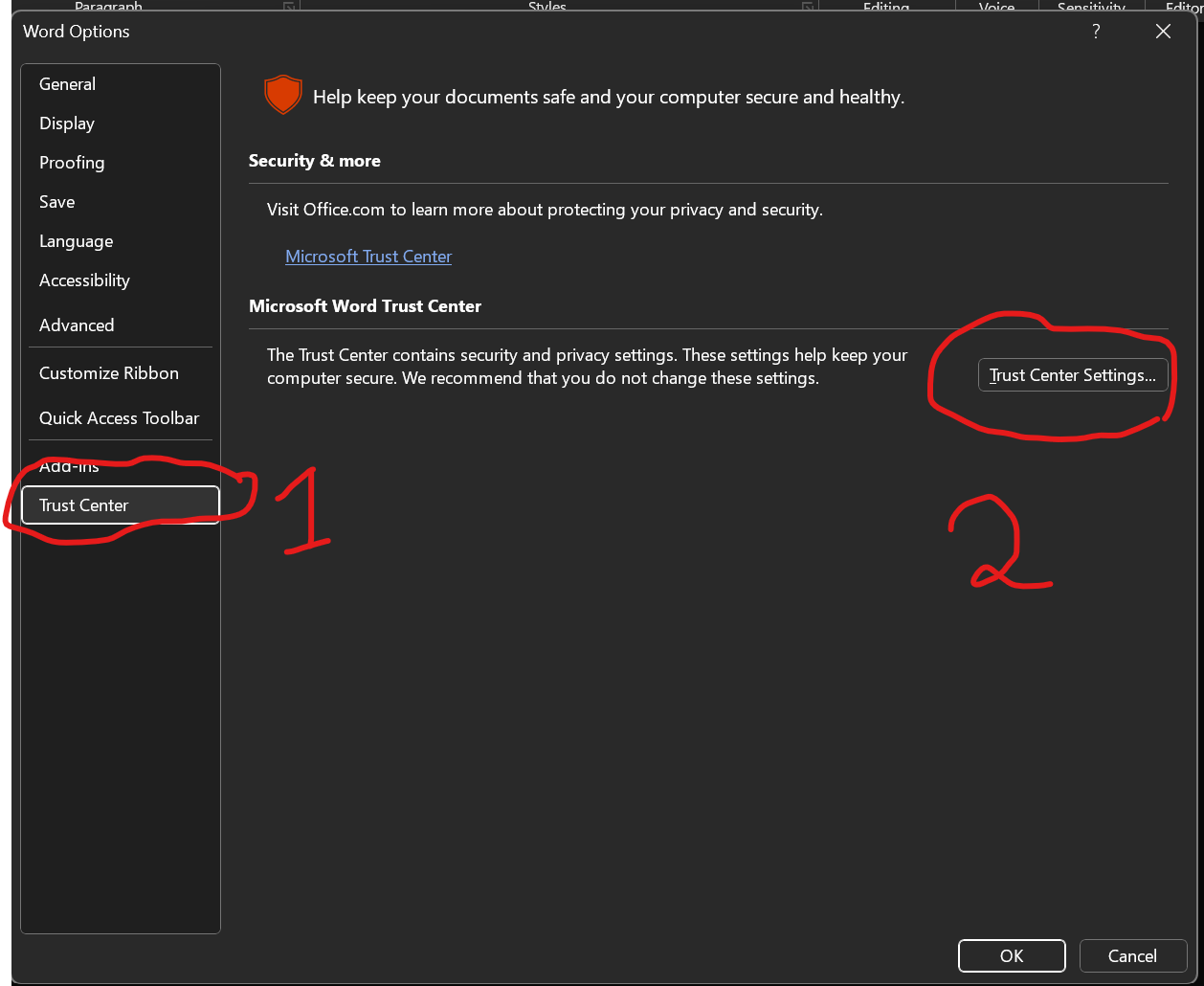This screenshot has width=1204, height=986.
Task: Open the Styles pane dialog launcher
Action: pyautogui.click(x=807, y=7)
